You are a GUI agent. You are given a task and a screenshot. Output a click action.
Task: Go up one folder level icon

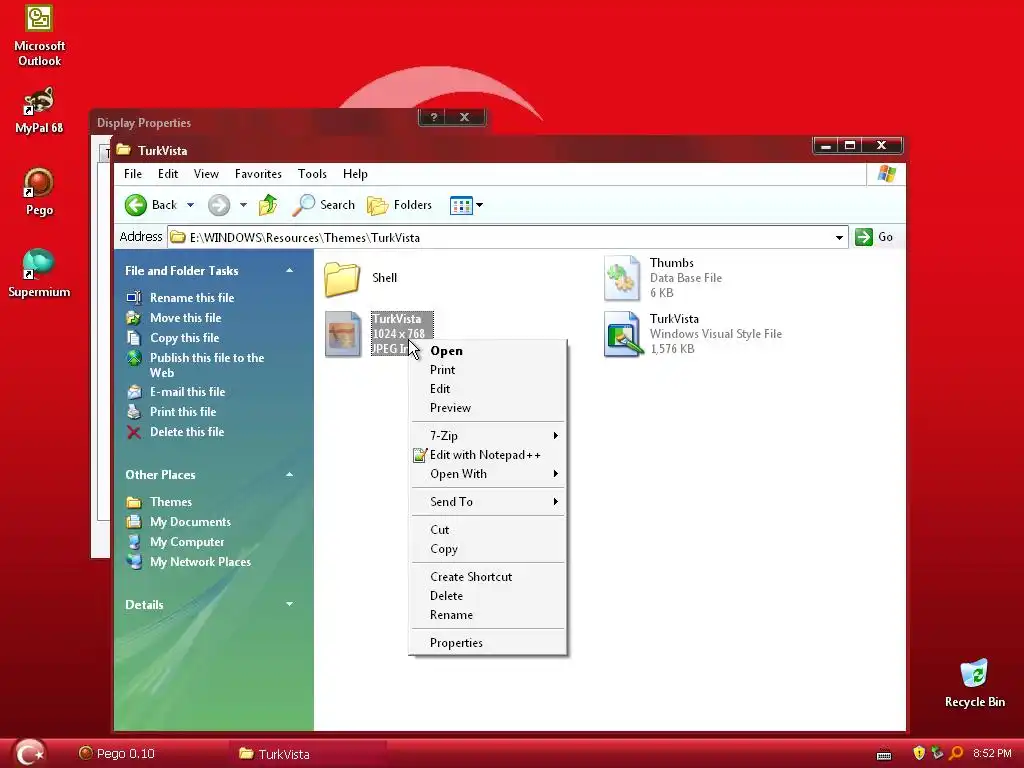(x=268, y=205)
